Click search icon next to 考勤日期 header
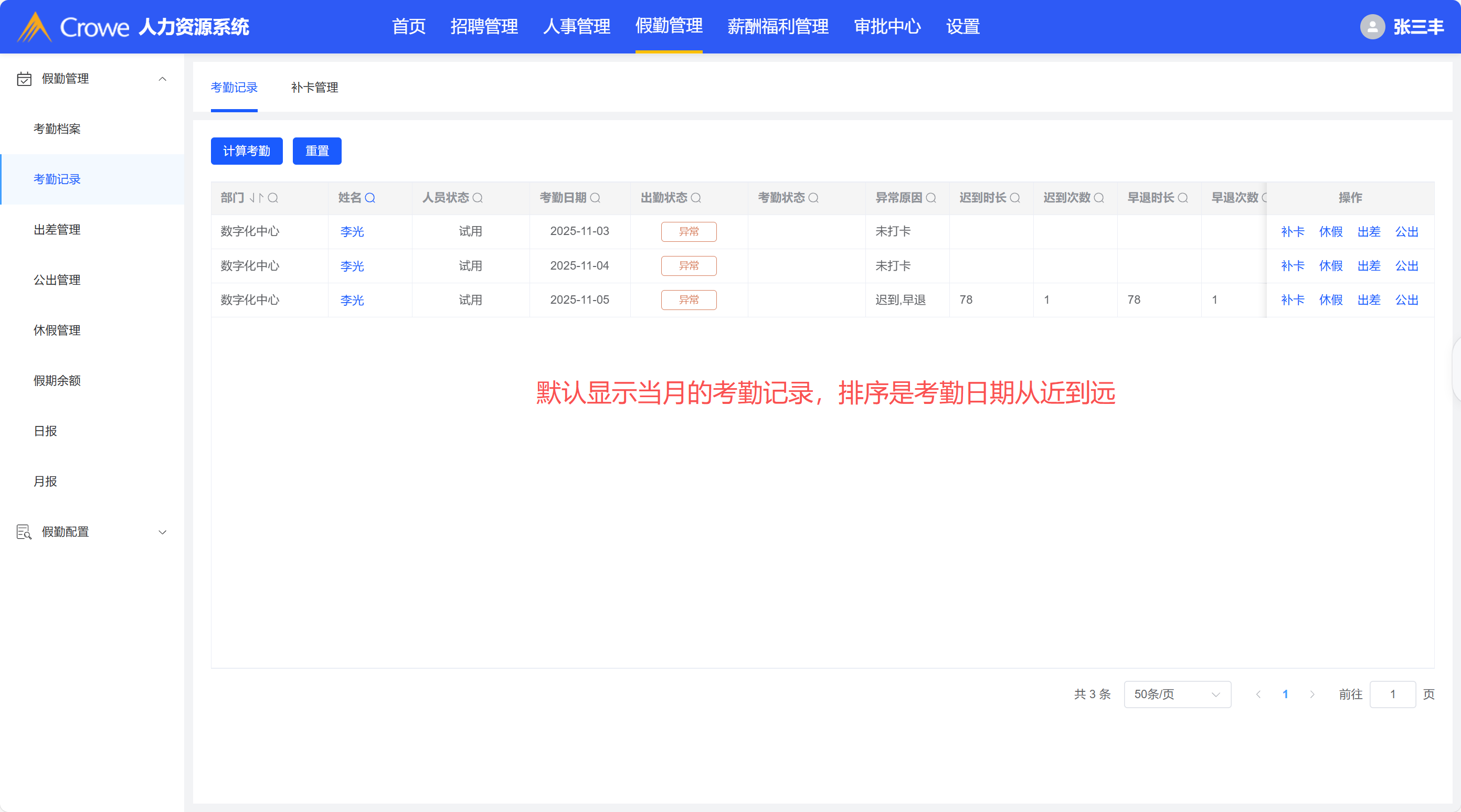 coord(595,198)
